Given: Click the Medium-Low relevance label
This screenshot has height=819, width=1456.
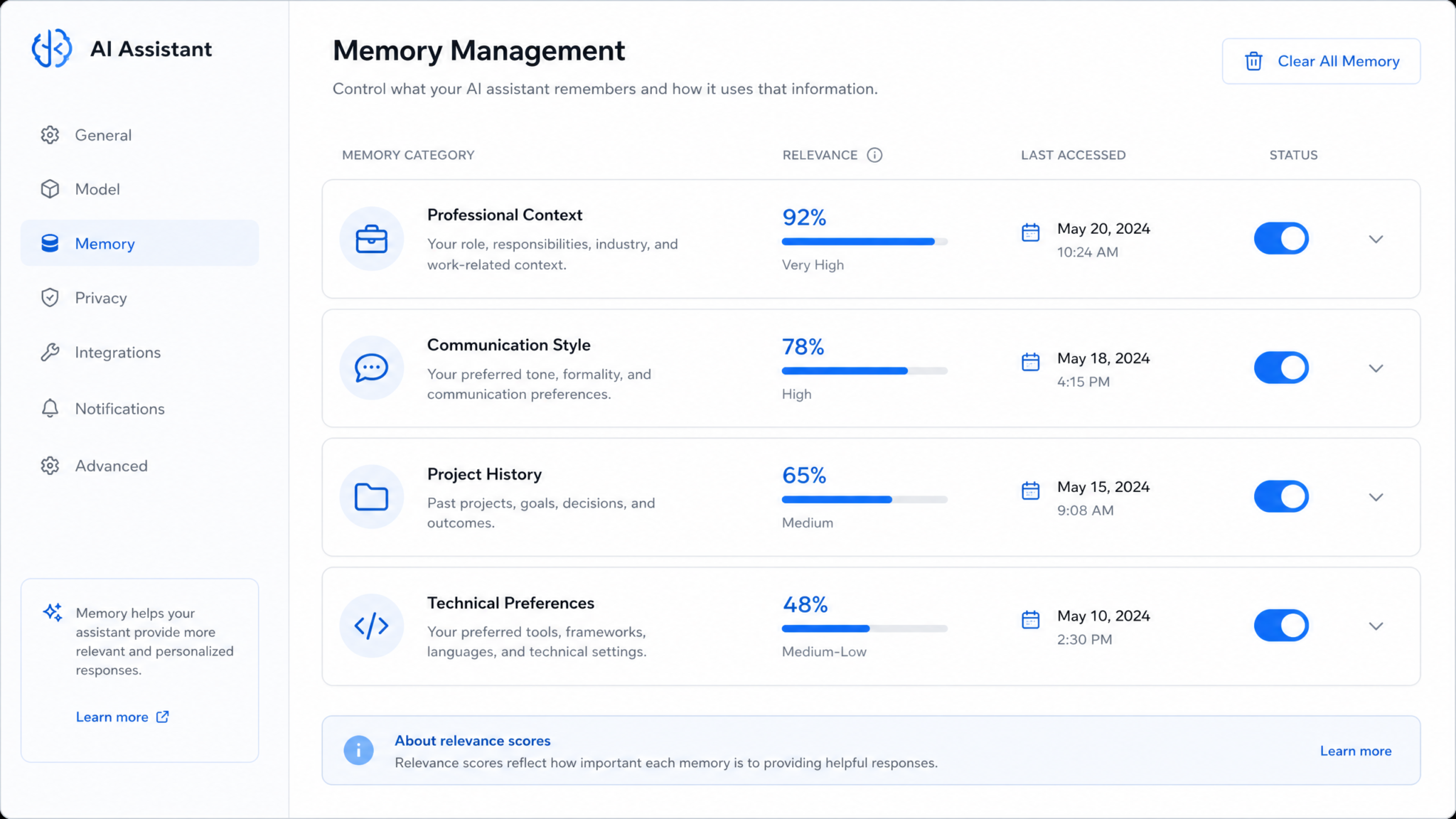Looking at the screenshot, I should pyautogui.click(x=824, y=651).
